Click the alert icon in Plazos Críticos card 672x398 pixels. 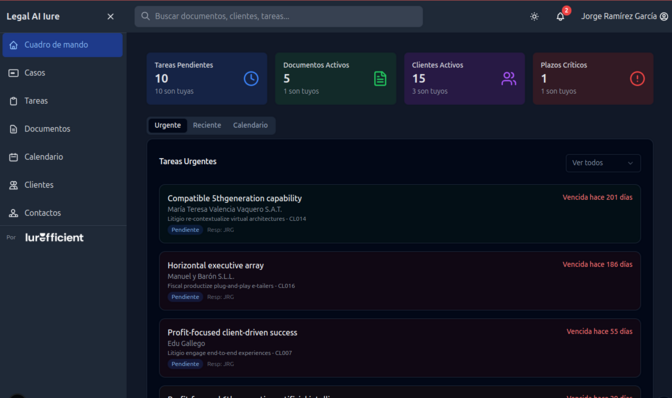pyautogui.click(x=637, y=78)
